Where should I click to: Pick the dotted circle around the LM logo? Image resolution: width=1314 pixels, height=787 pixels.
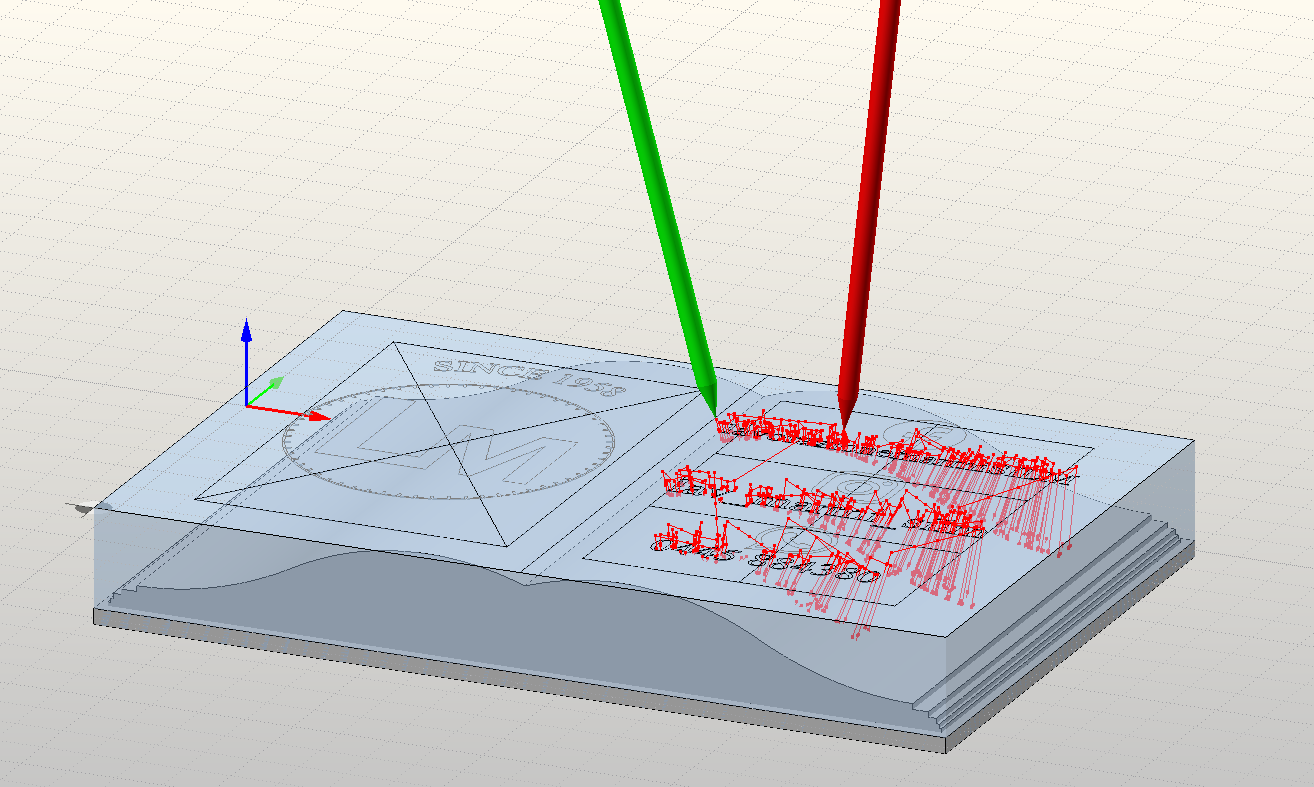(x=447, y=443)
